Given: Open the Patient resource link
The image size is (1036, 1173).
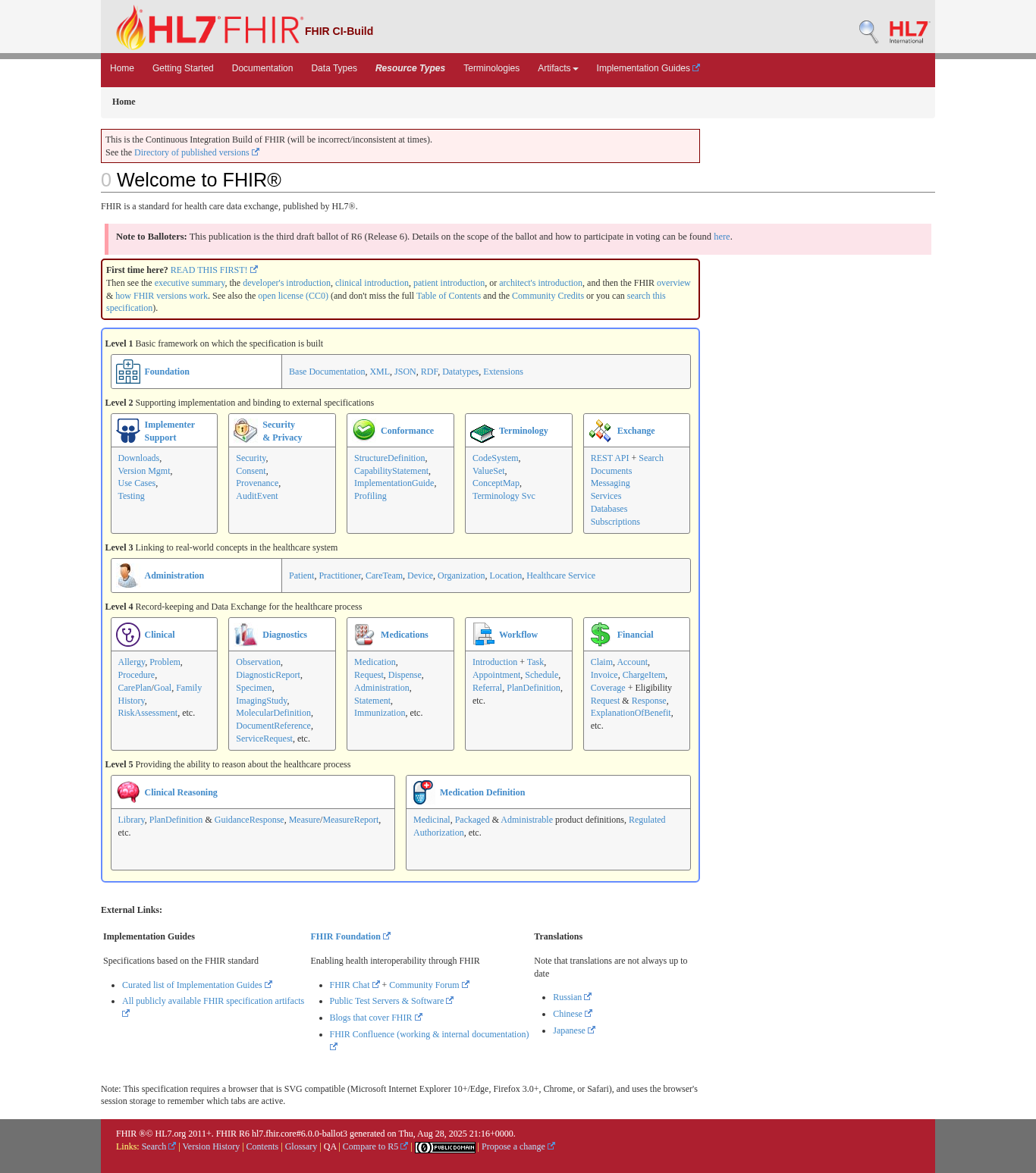Looking at the screenshot, I should [x=301, y=576].
